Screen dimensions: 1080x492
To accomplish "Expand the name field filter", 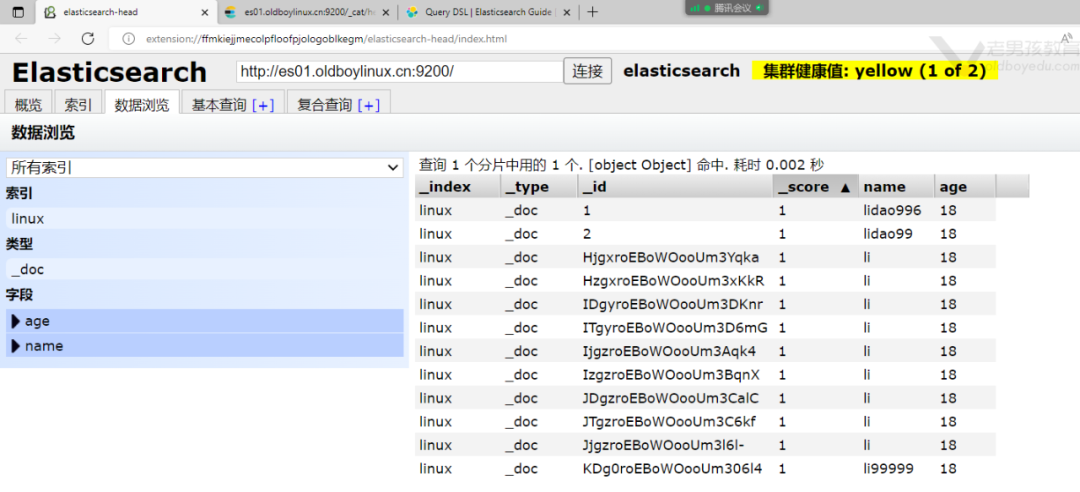I will (x=16, y=346).
